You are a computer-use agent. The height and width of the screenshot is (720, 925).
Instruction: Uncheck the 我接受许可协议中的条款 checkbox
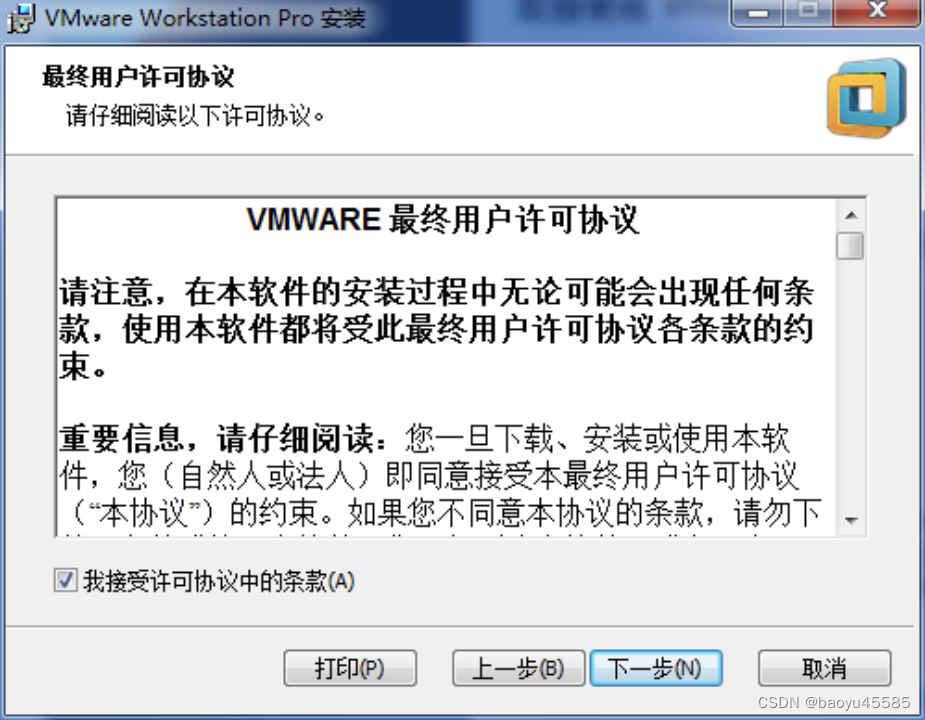pos(65,580)
